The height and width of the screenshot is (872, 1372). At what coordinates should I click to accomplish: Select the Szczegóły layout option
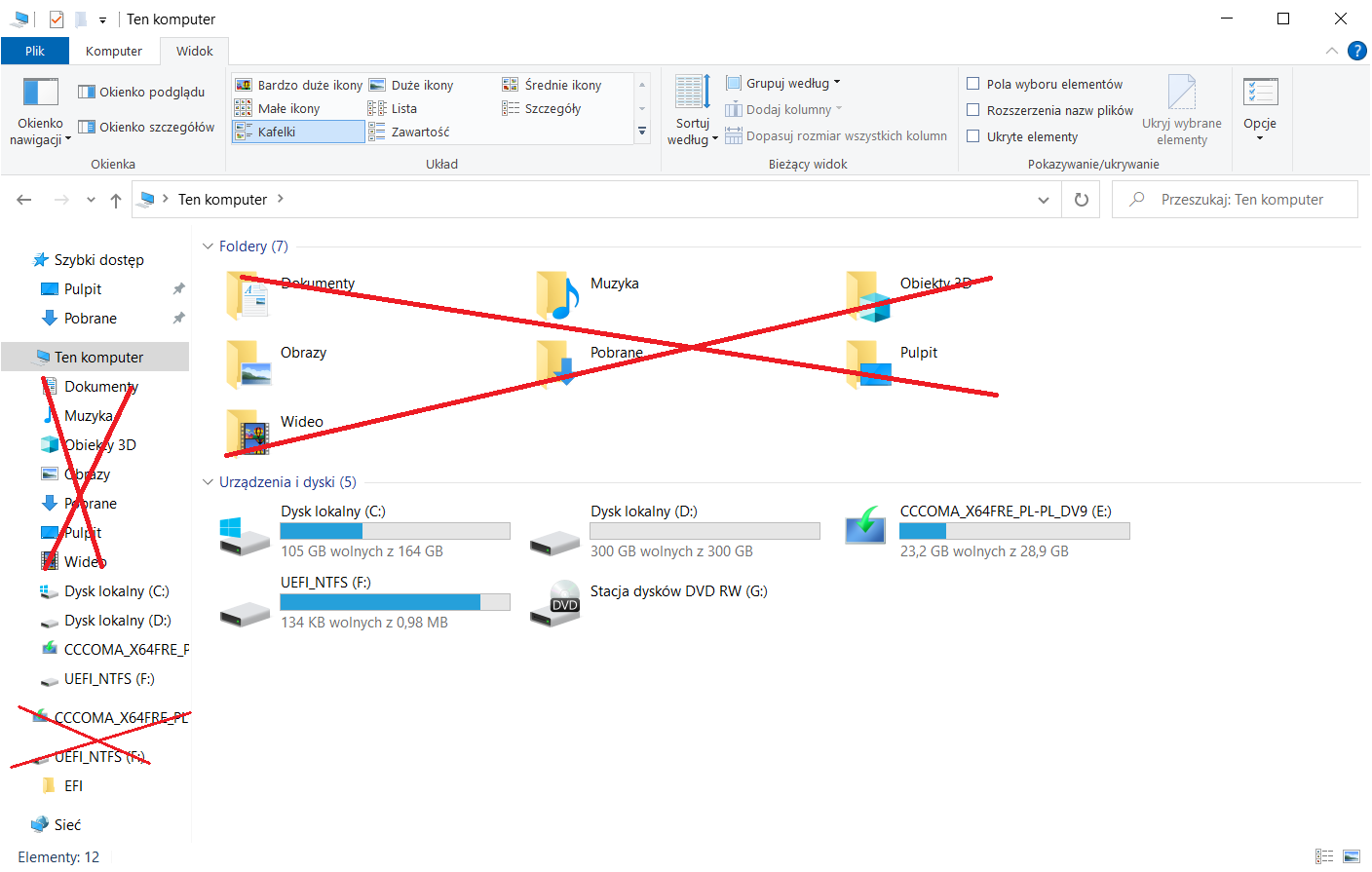552,108
